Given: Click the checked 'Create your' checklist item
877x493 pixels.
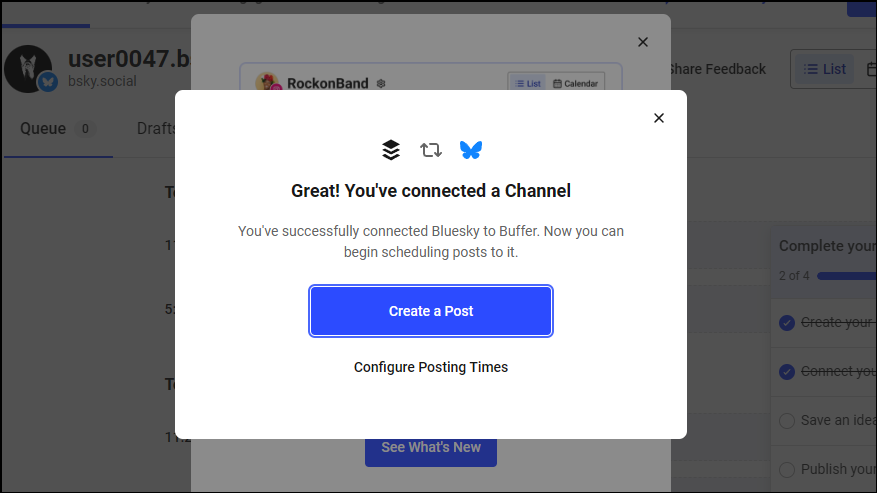Looking at the screenshot, I should 827,322.
